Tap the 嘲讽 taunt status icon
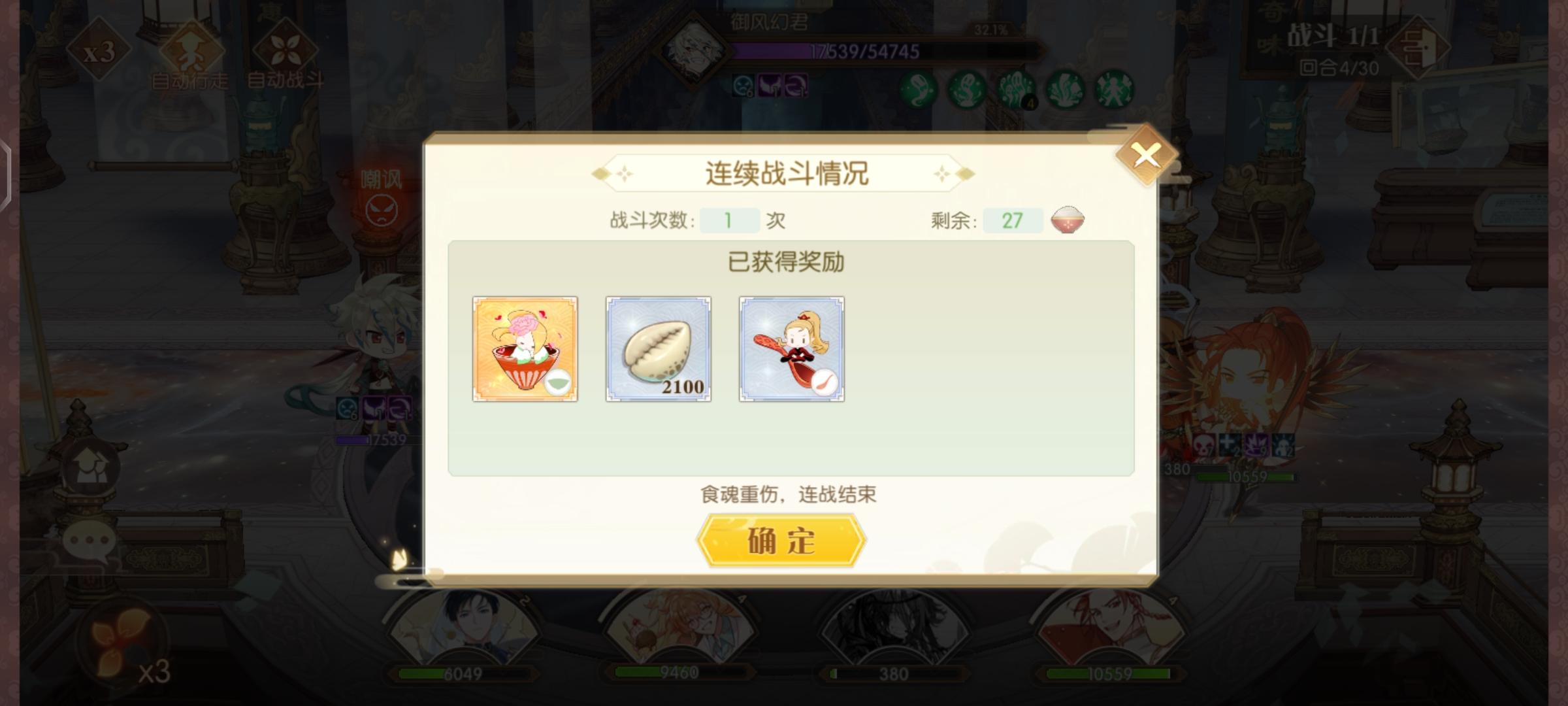The image size is (1568, 706). 382,197
